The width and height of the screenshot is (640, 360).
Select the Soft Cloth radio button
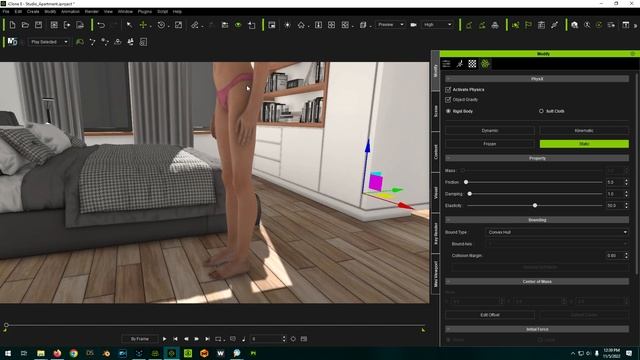pos(541,111)
